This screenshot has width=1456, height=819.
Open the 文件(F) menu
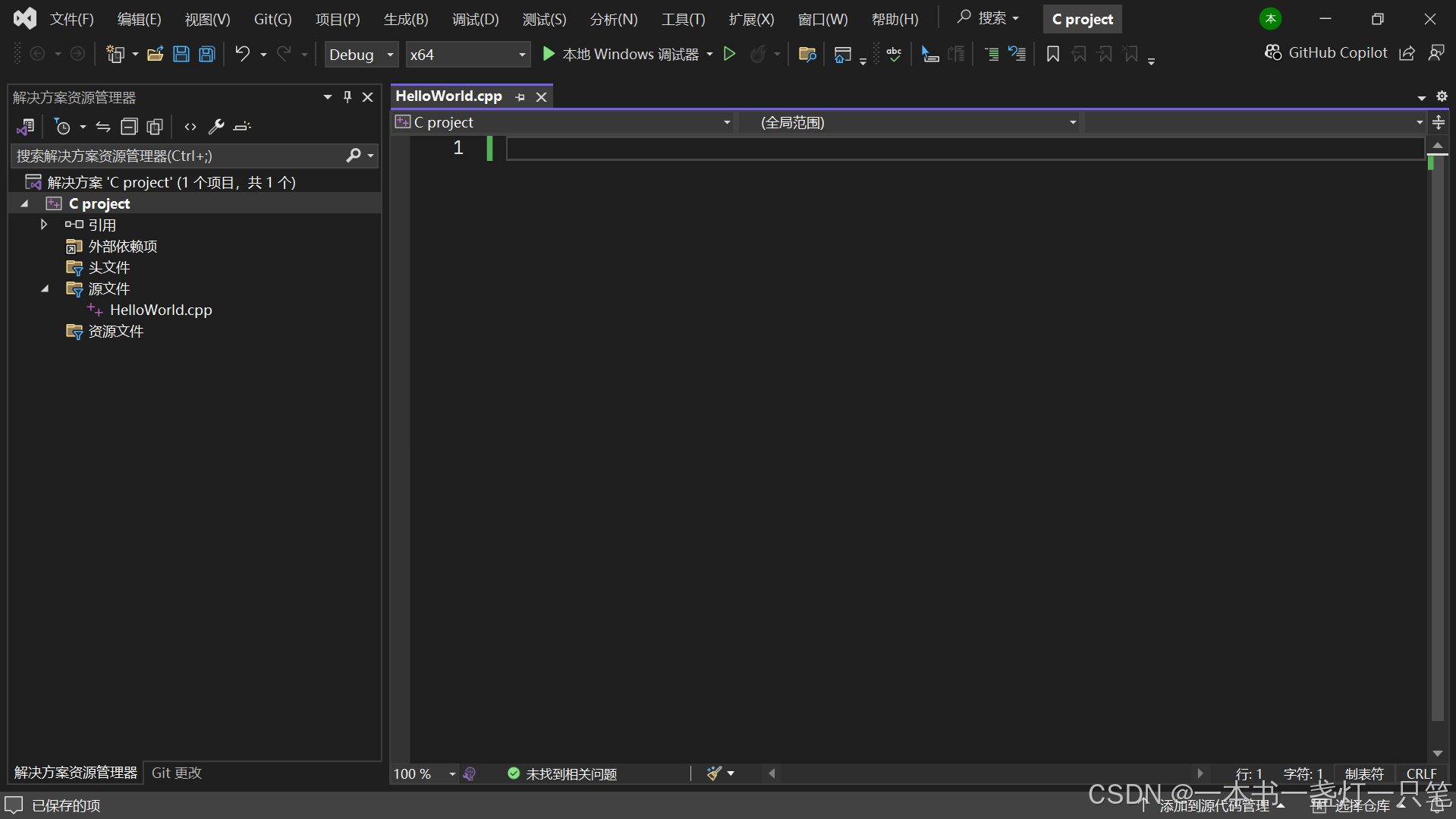(71, 19)
